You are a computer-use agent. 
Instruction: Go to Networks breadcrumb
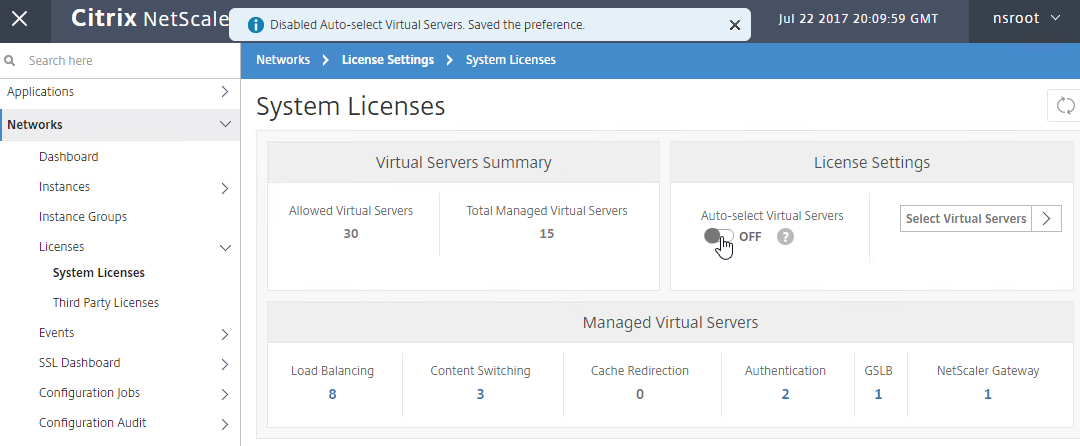283,60
